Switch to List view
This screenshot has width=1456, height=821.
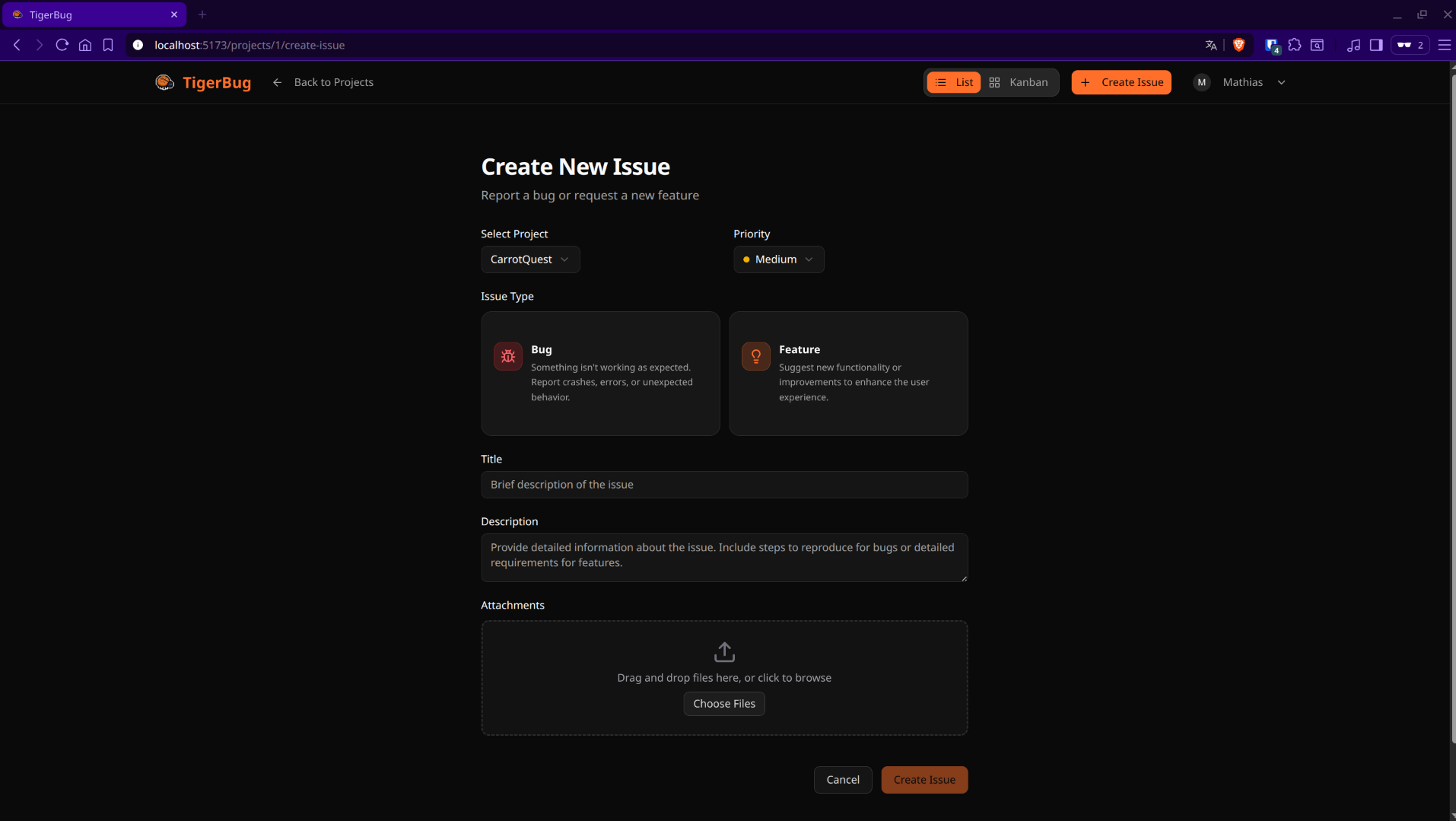[954, 82]
